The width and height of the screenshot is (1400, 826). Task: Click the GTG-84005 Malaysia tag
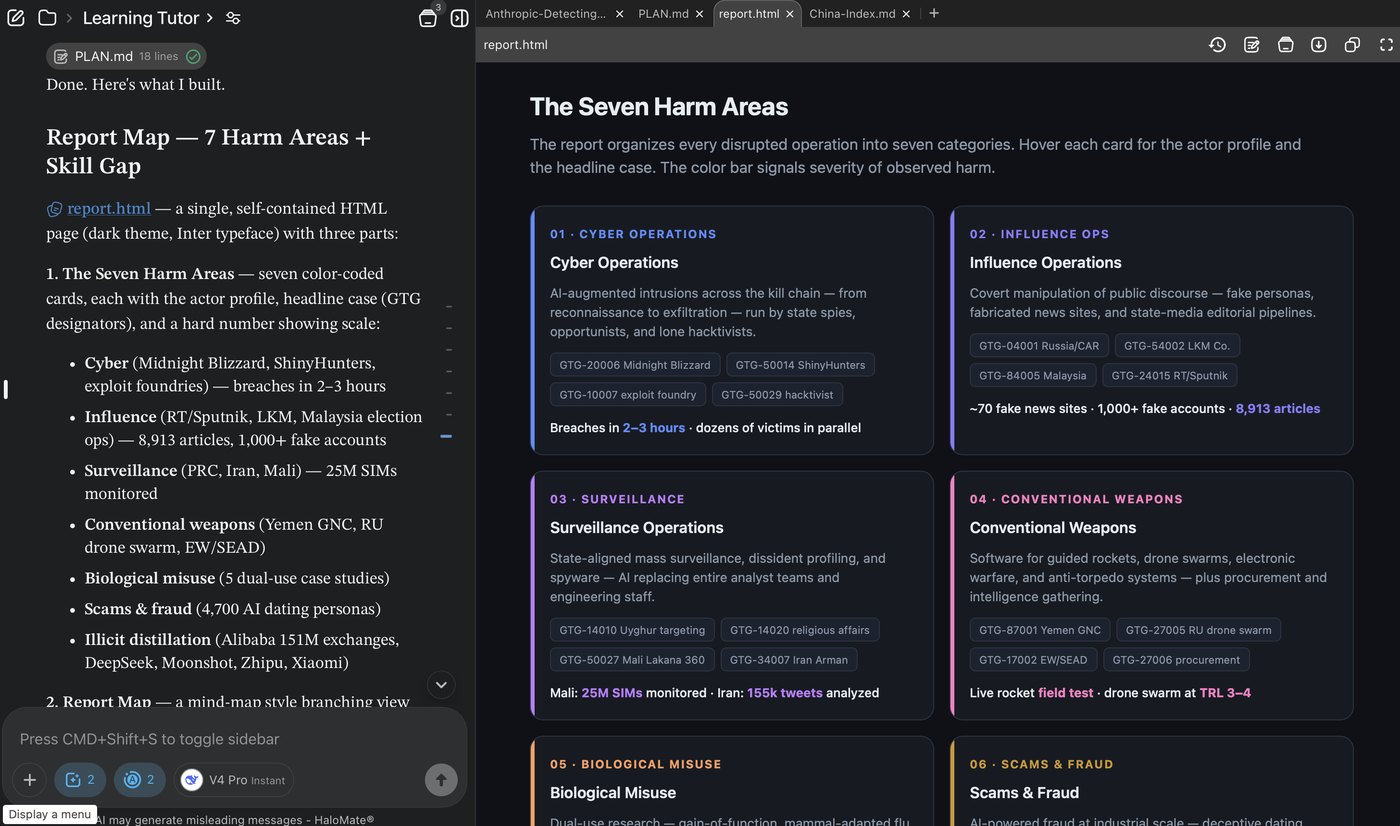click(x=1033, y=376)
